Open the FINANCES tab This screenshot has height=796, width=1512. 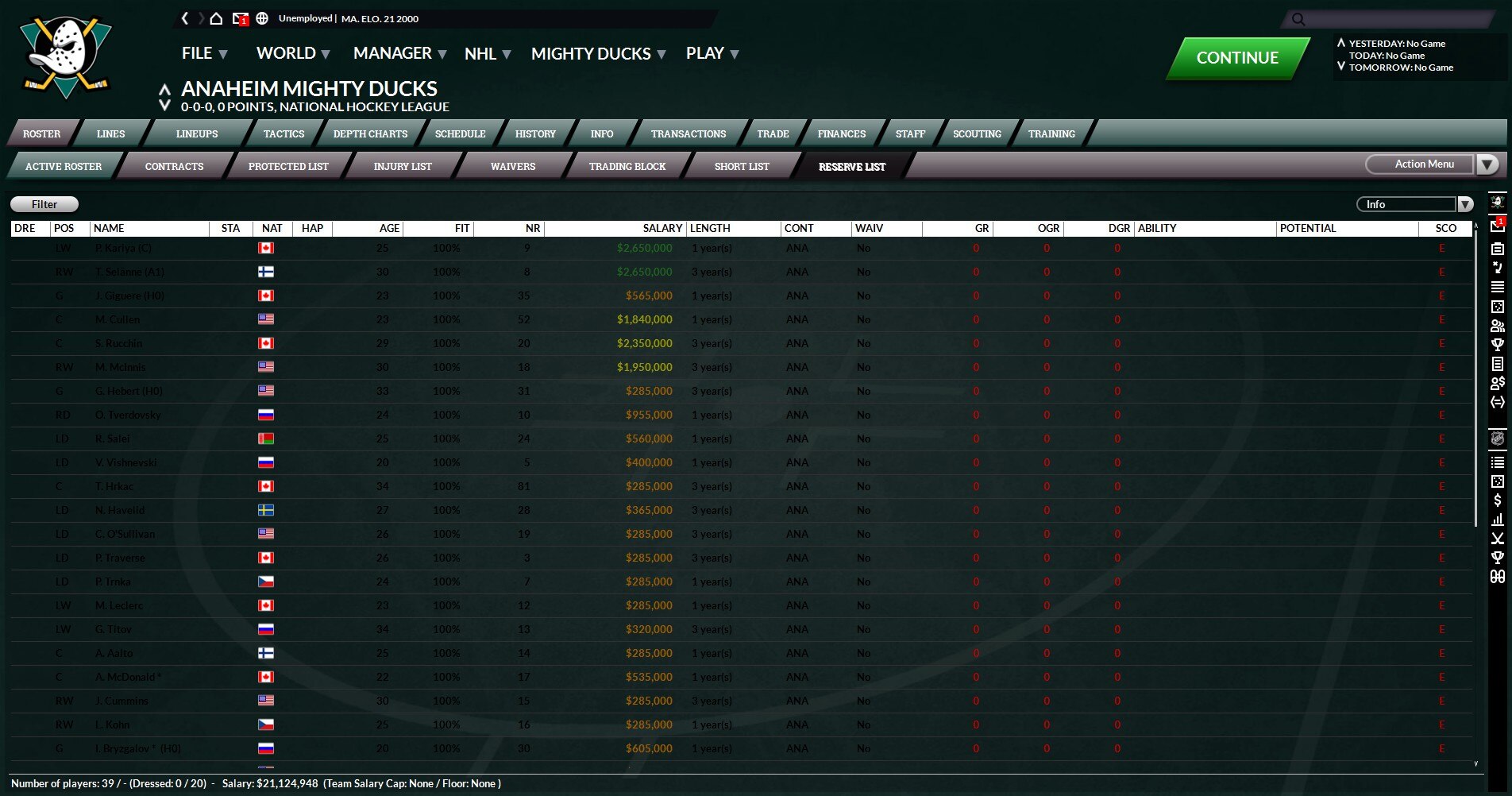[842, 133]
